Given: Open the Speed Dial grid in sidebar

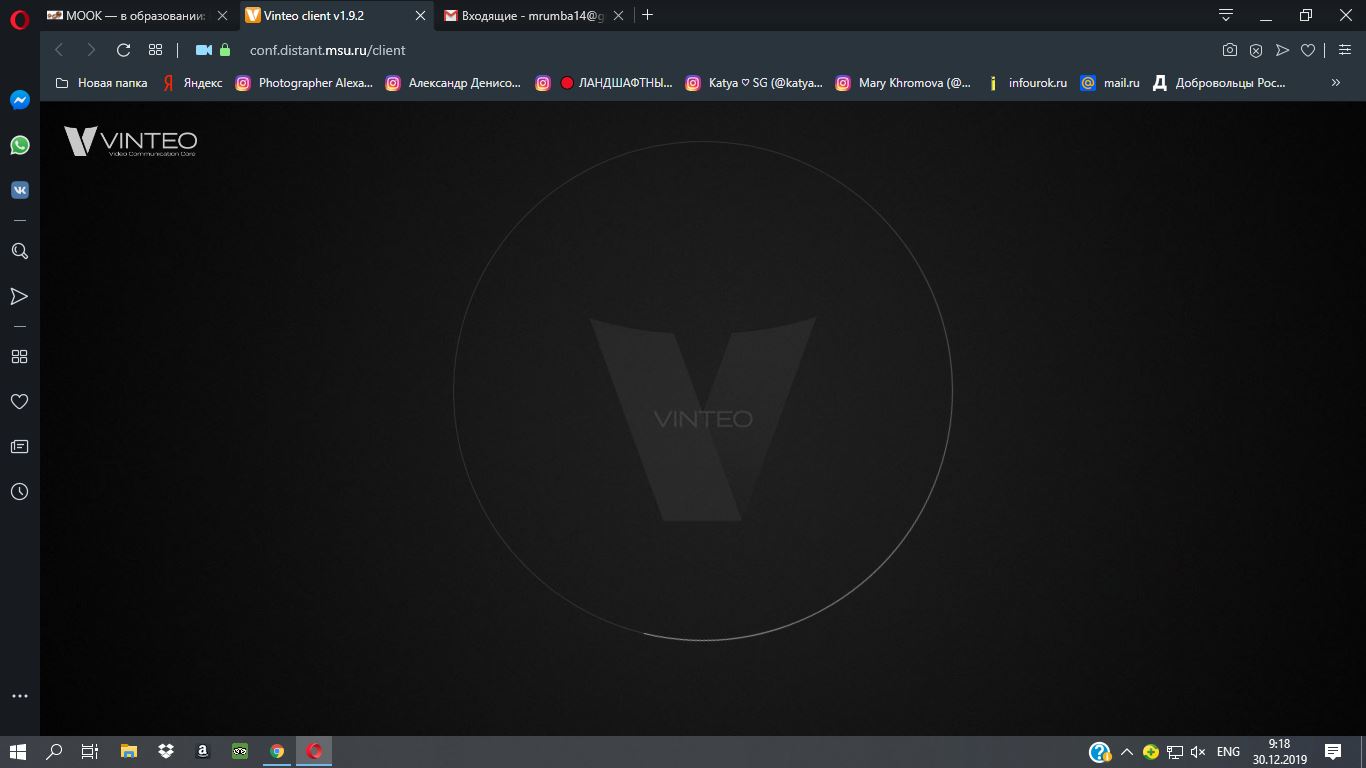Looking at the screenshot, I should point(19,356).
